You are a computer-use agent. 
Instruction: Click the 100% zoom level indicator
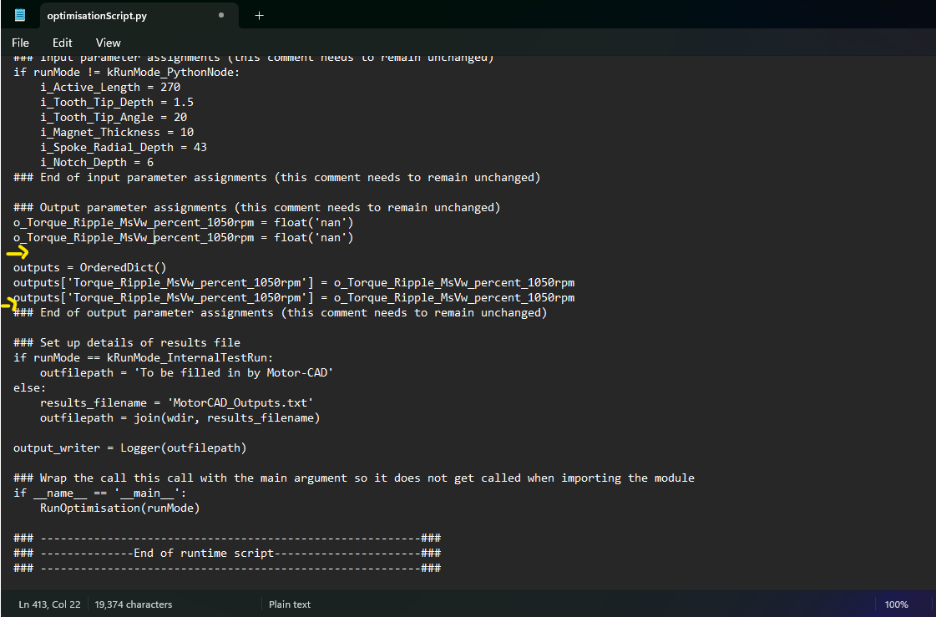(x=896, y=604)
